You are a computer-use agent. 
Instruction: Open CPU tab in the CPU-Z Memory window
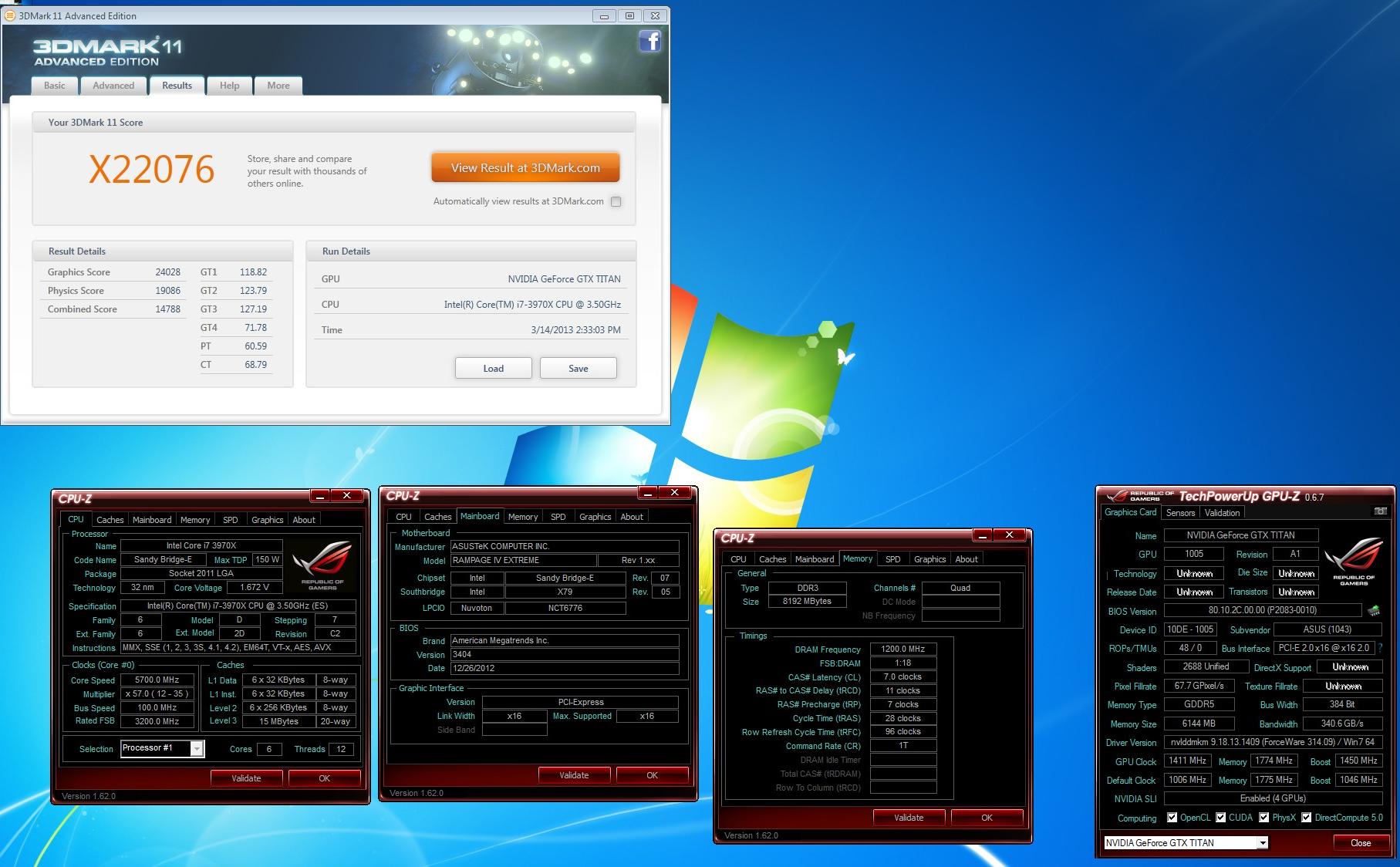[738, 559]
